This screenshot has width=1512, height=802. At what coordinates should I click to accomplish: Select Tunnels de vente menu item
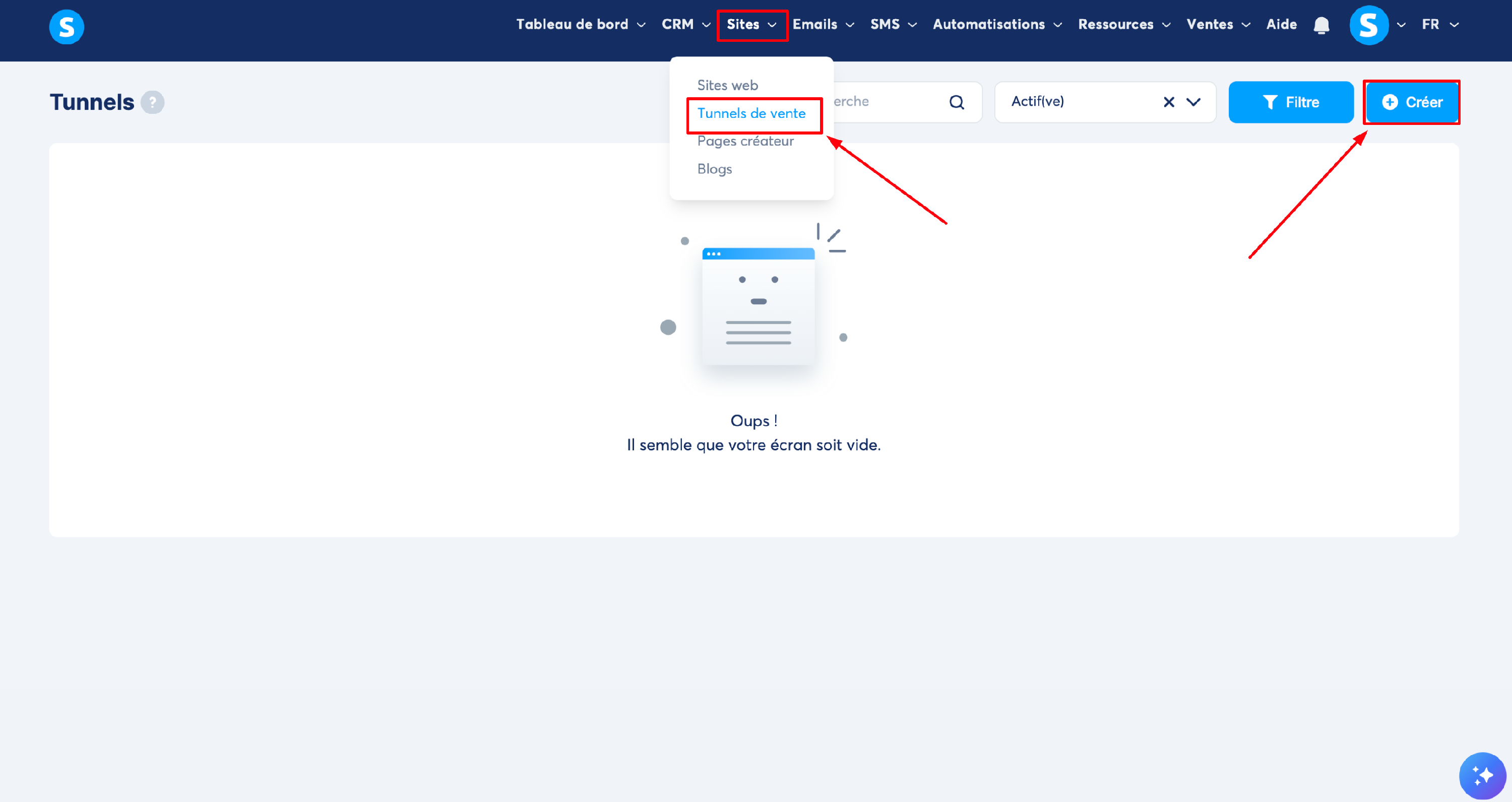coord(751,113)
